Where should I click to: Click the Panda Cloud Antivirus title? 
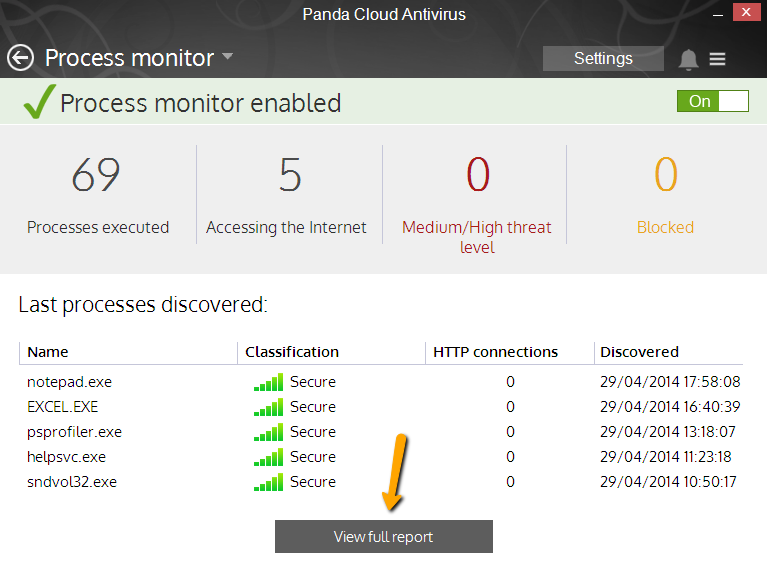tap(384, 14)
